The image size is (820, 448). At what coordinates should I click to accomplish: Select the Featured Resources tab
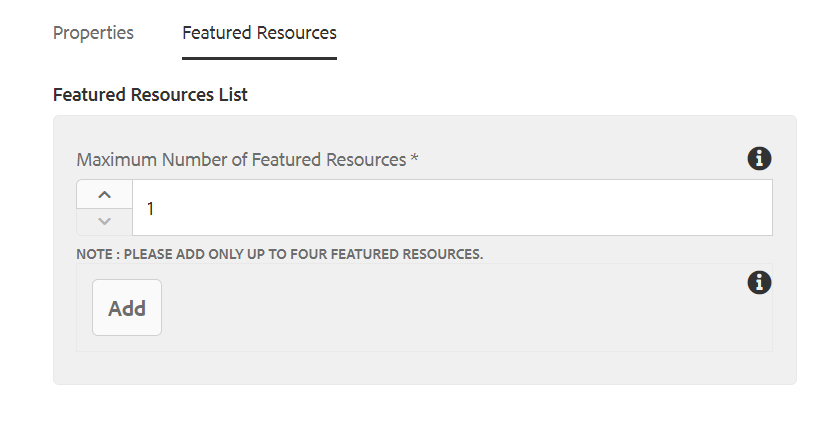[x=259, y=33]
